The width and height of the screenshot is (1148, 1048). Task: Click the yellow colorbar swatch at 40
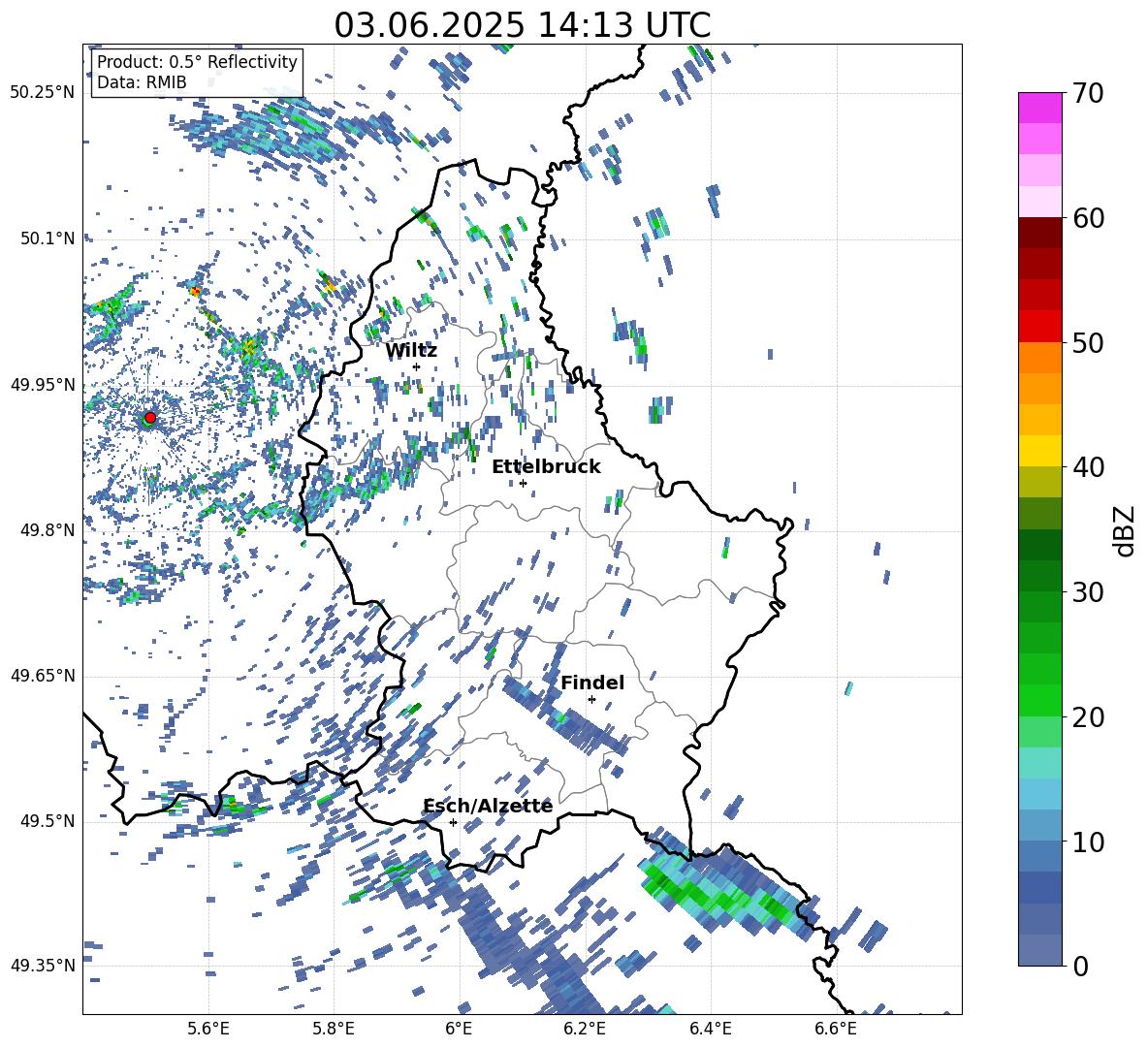[1039, 452]
